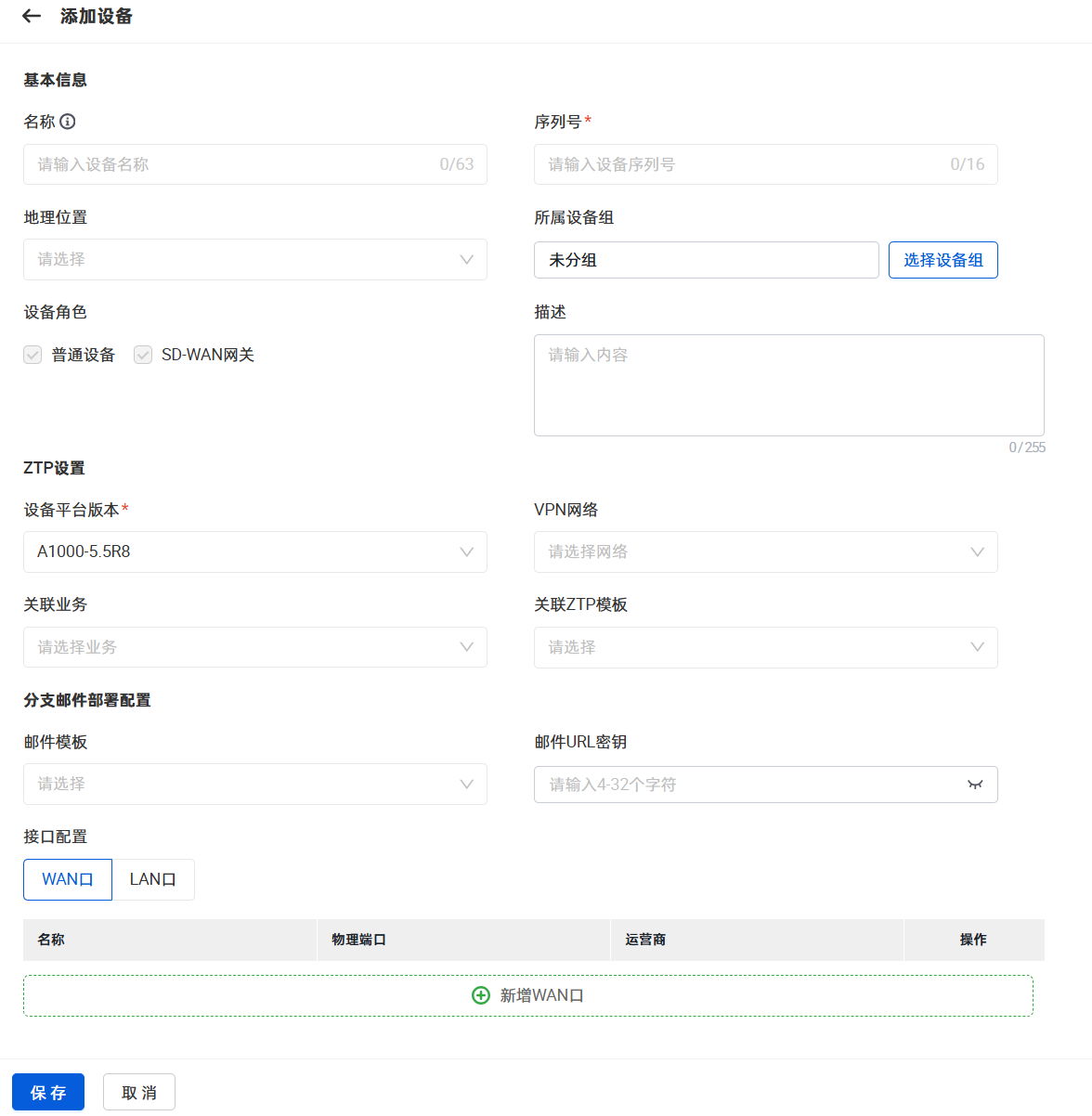
Task: Focus the 序列号 input field
Action: pos(743,164)
